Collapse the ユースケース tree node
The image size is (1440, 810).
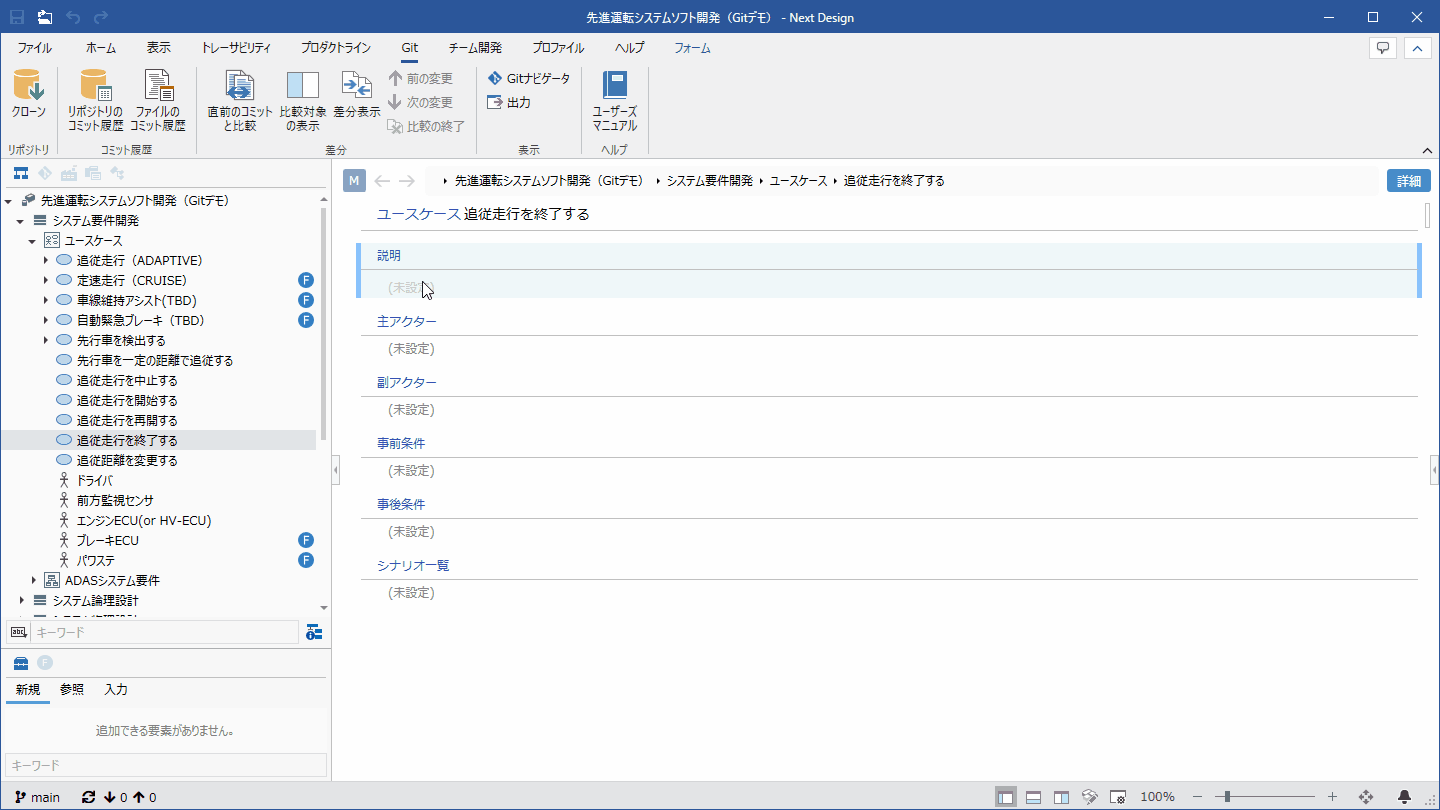click(x=32, y=240)
